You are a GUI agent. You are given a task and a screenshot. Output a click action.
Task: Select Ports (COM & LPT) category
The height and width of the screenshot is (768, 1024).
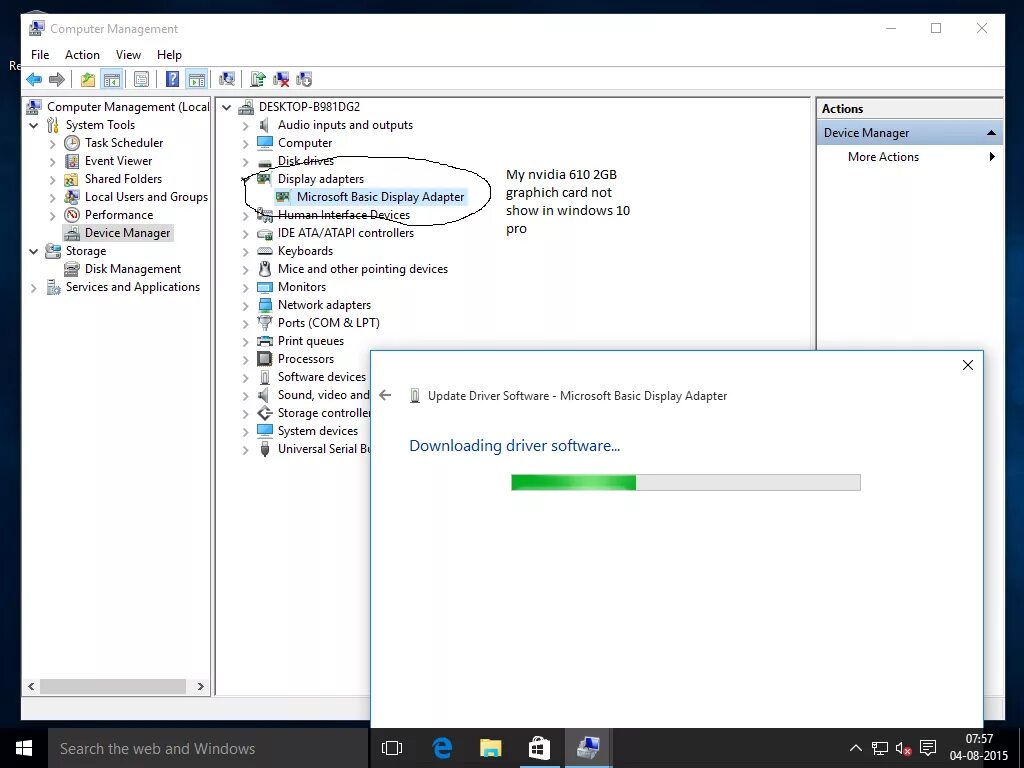[328, 323]
